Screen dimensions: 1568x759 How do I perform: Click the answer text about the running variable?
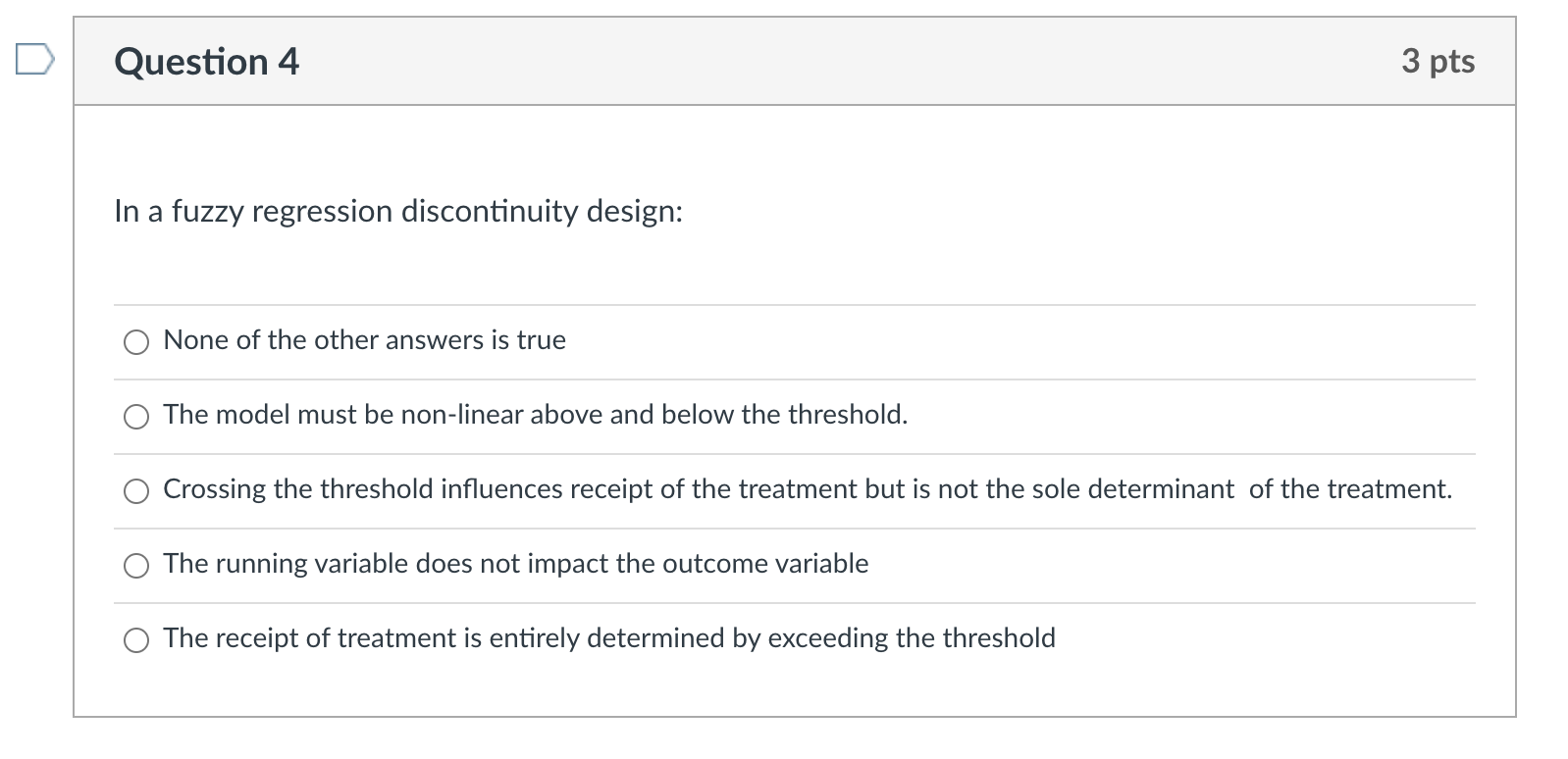[515, 565]
